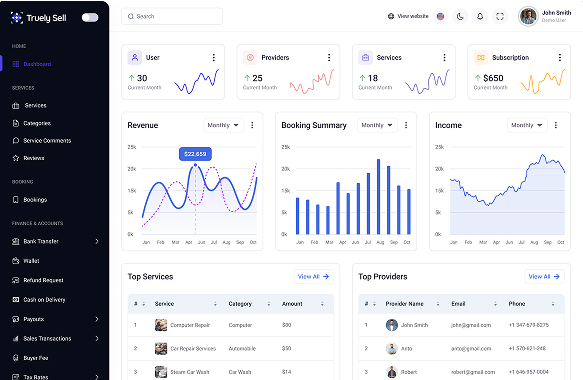The image size is (583, 380).
Task: Switch to dark mode using the moon icon
Action: (460, 16)
